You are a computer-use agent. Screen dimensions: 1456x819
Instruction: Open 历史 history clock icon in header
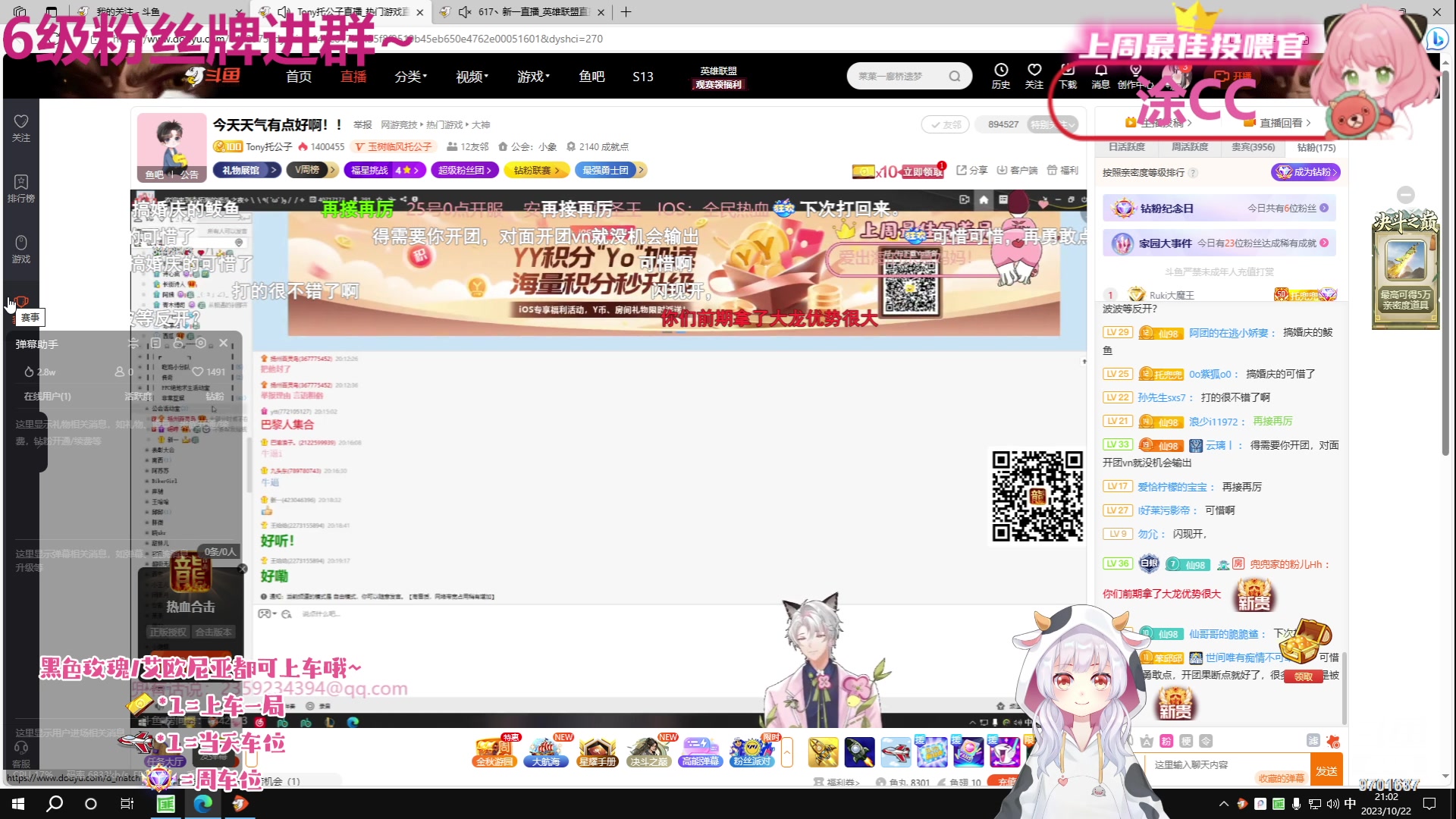point(1001,76)
